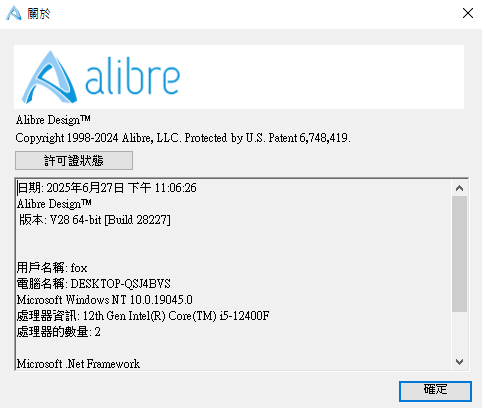Confirm the dialog with the 確定 button
The image size is (482, 408).
(x=435, y=391)
